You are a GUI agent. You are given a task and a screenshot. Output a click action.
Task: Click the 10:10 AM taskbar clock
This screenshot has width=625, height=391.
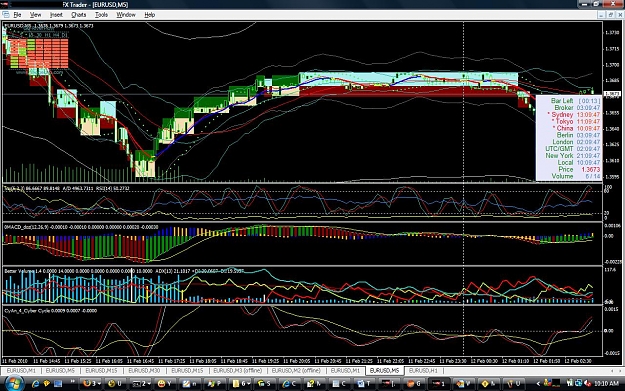(x=606, y=383)
